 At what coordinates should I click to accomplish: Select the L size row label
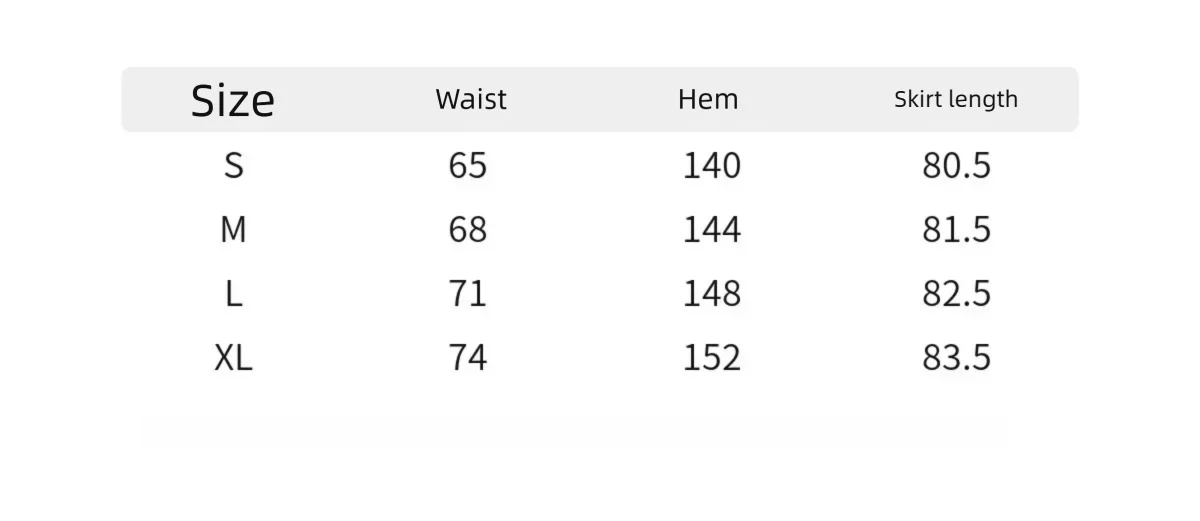point(233,294)
